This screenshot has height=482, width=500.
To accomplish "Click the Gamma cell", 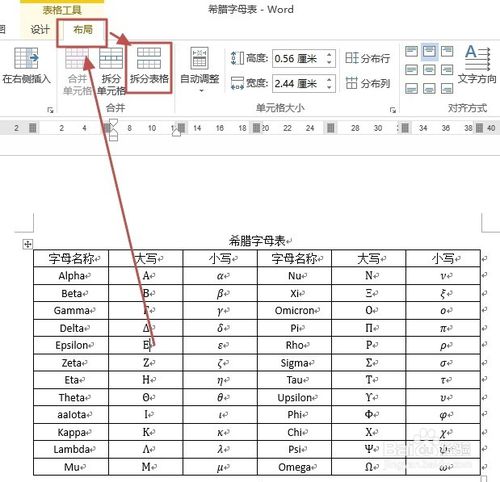I will (71, 311).
